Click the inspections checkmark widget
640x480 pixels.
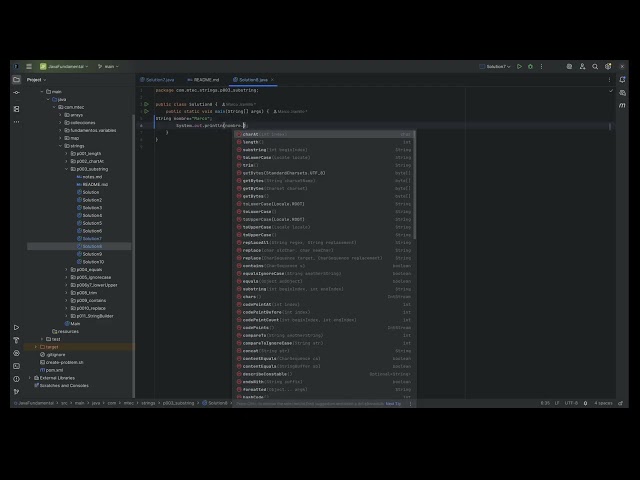pos(611,91)
